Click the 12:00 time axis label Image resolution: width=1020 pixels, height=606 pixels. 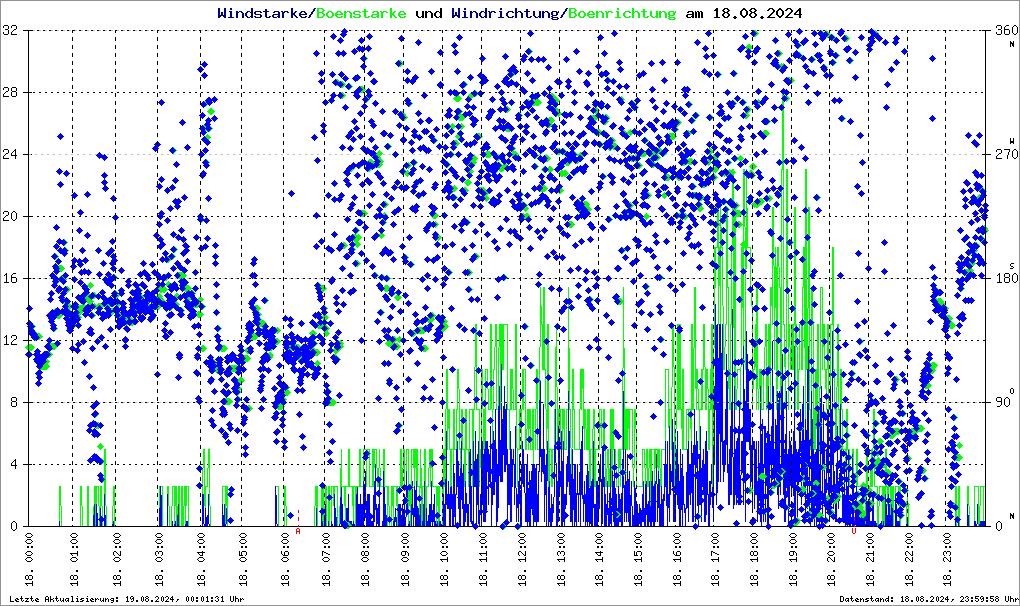pyautogui.click(x=522, y=561)
